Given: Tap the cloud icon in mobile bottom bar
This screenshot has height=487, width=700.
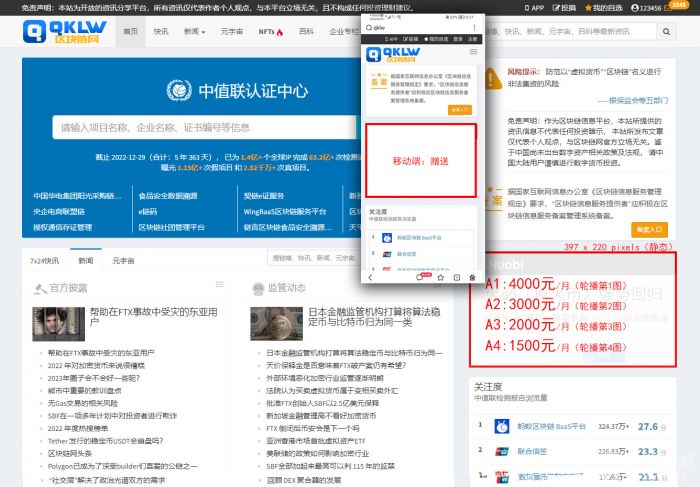Looking at the screenshot, I should [420, 277].
